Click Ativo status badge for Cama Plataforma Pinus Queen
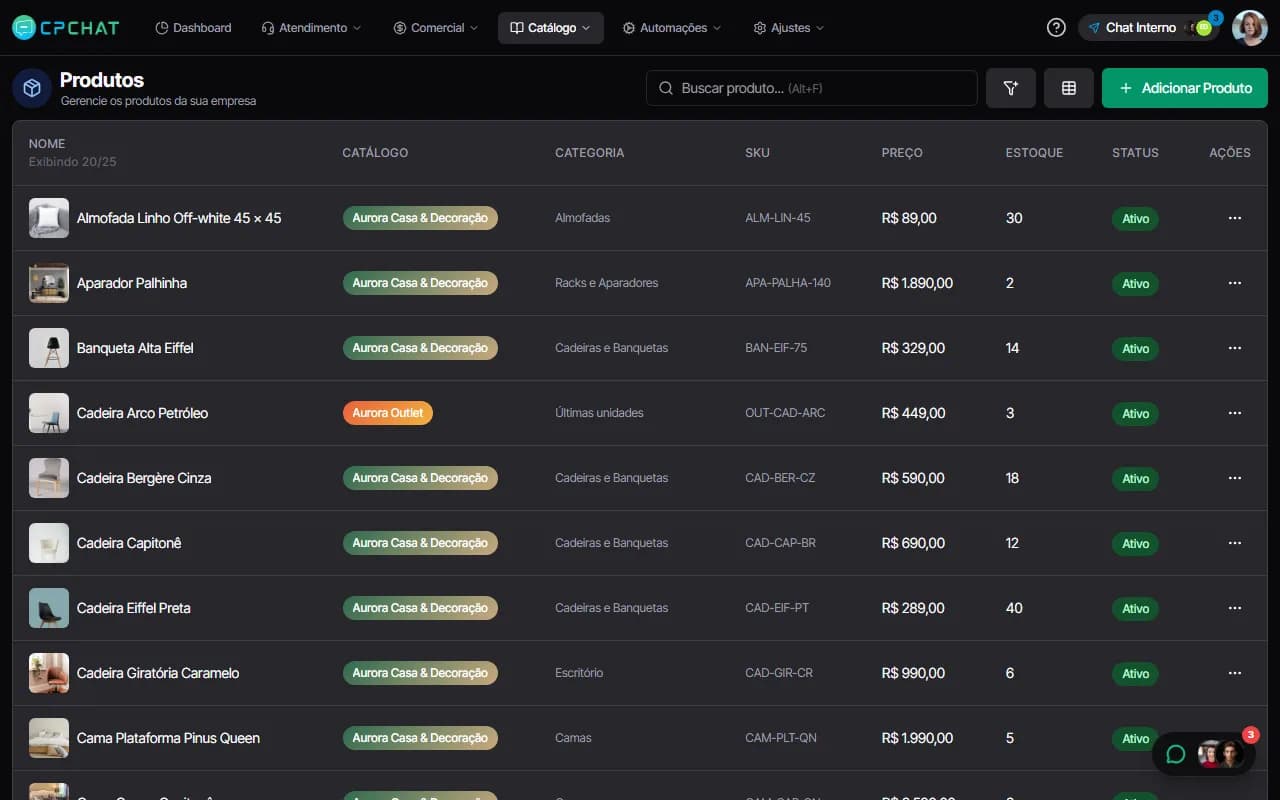Image resolution: width=1280 pixels, height=800 pixels. click(x=1135, y=739)
